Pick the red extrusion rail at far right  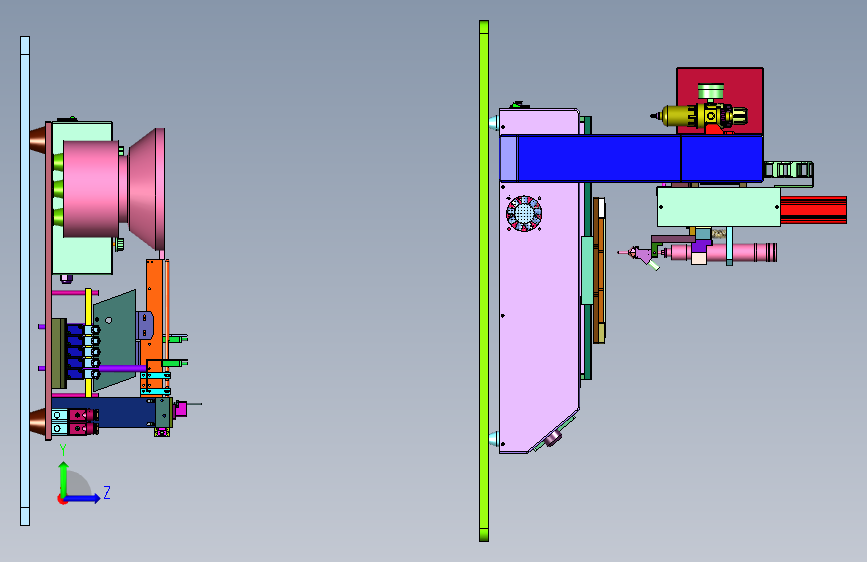coord(813,210)
